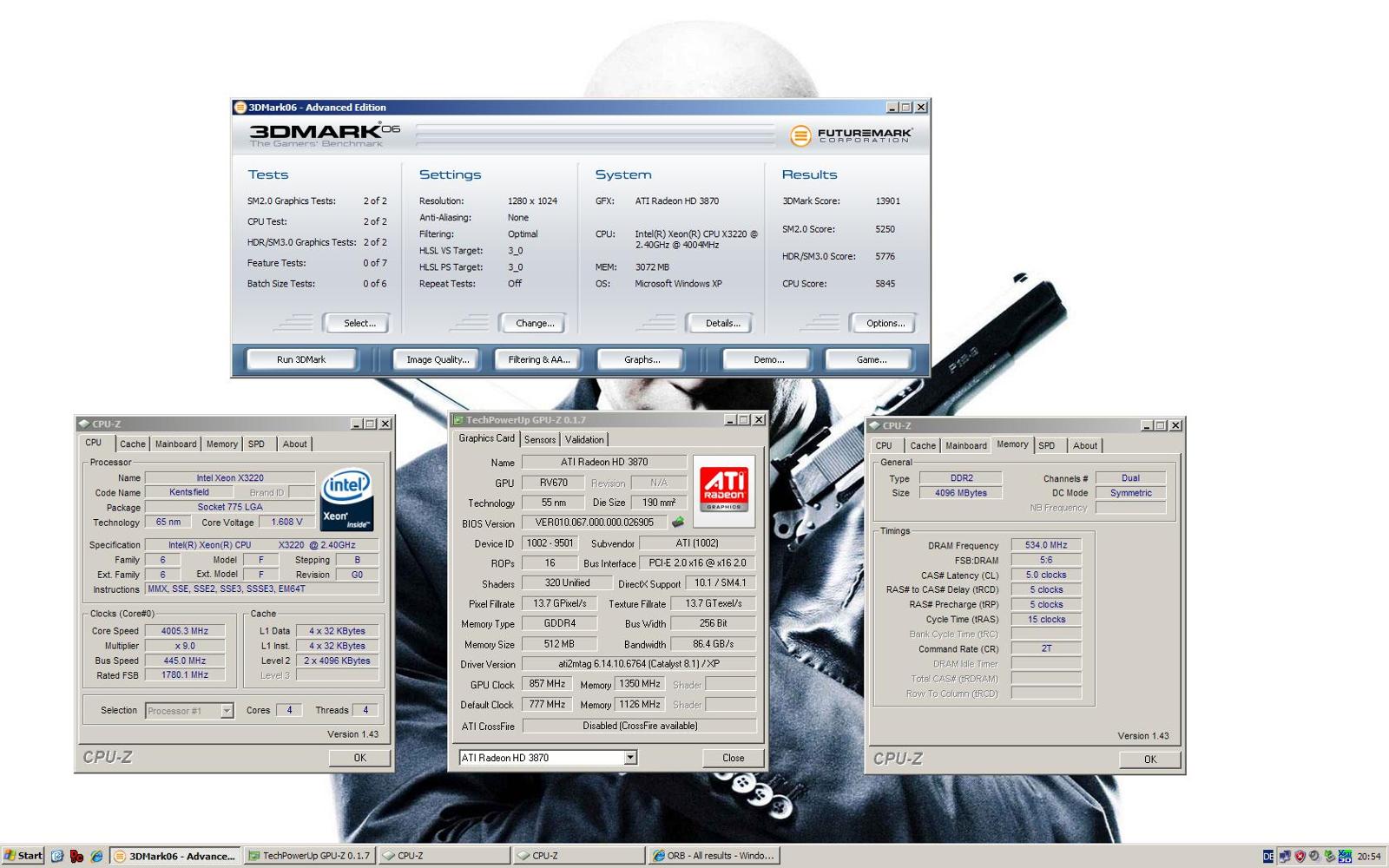The image size is (1389, 868).
Task: Click the right CPU-Z title bar icon
Action: [x=875, y=425]
